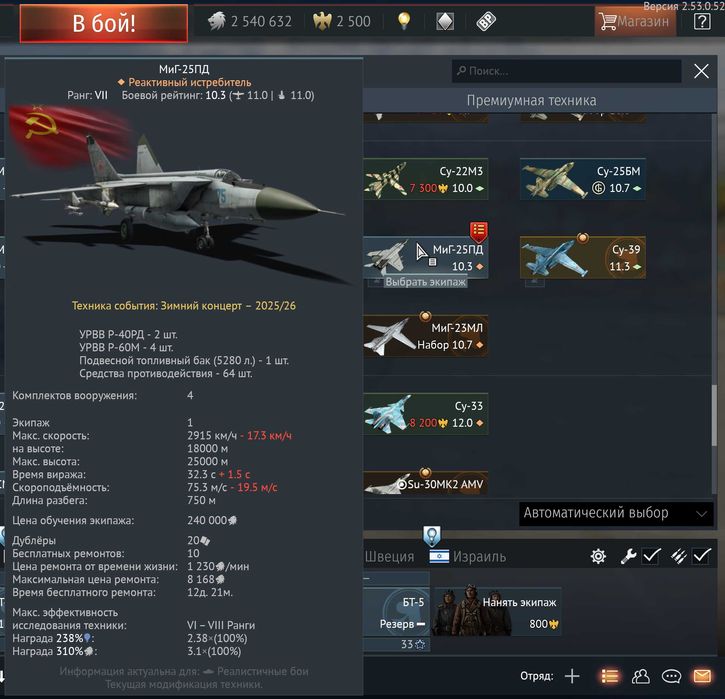Hire a crew via 'Нанять экипаж' 800
Viewport: 725px width, 699px height.
(x=498, y=612)
